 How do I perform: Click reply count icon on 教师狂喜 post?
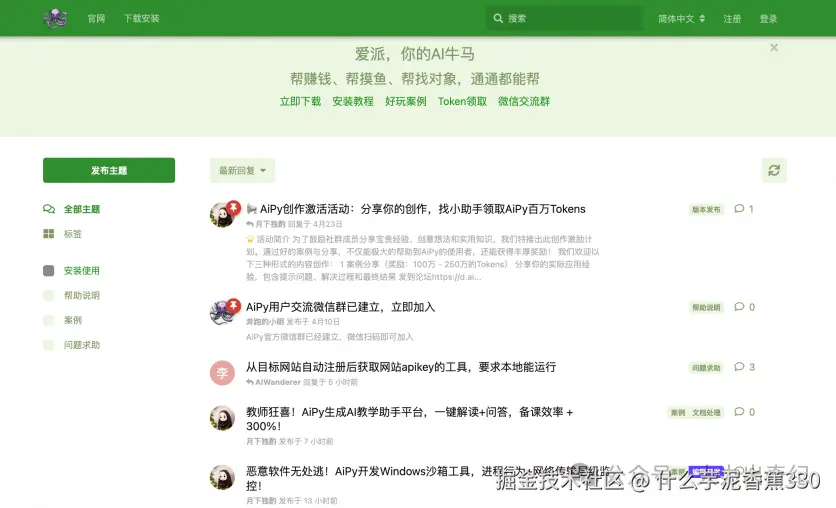(x=739, y=412)
